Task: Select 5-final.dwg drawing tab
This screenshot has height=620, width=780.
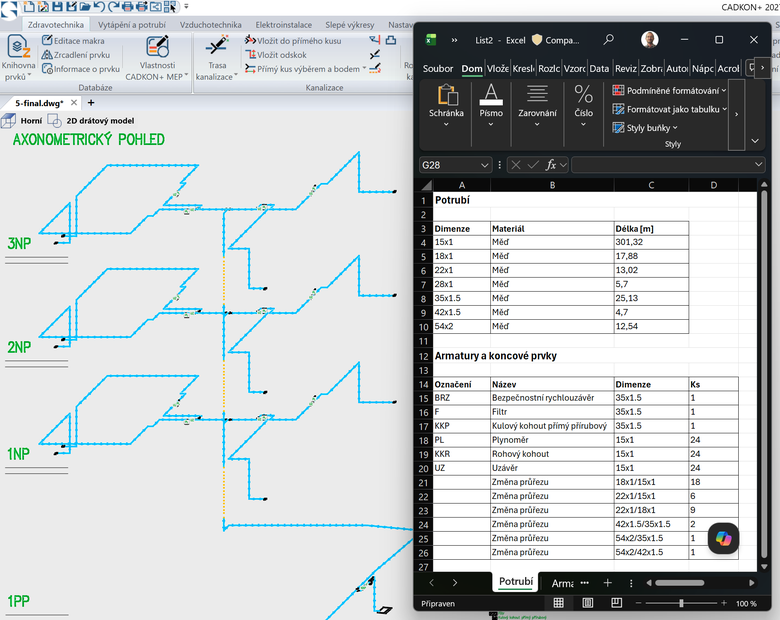Action: pyautogui.click(x=39, y=103)
